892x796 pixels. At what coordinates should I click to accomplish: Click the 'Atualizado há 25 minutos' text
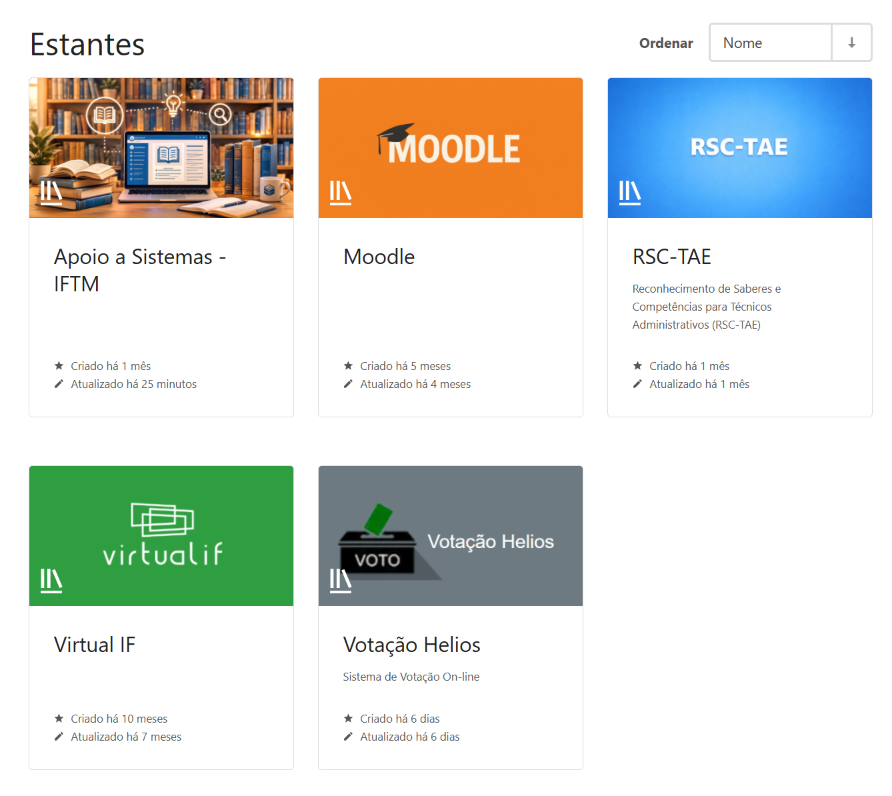[134, 384]
